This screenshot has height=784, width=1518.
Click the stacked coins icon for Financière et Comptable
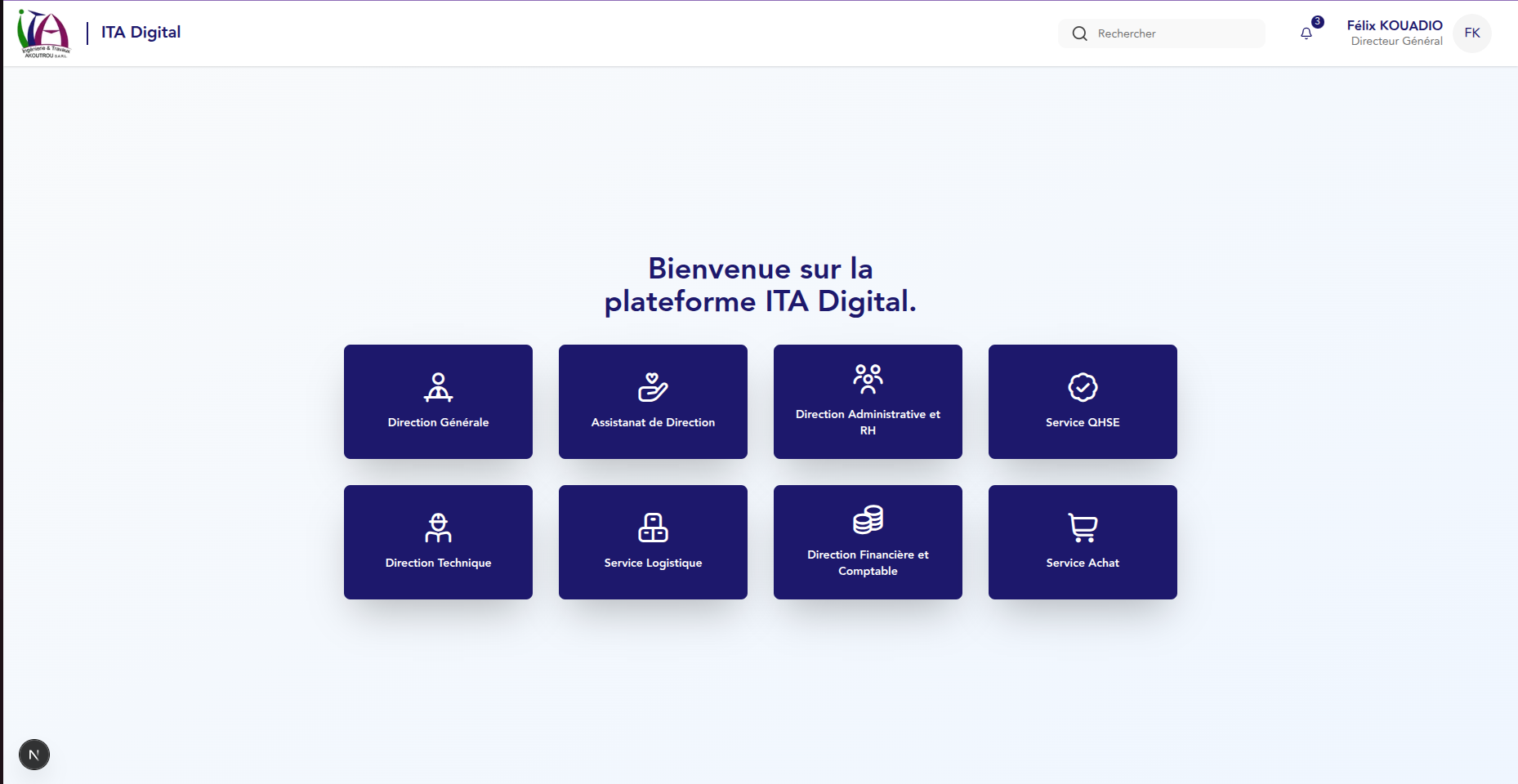click(x=868, y=519)
